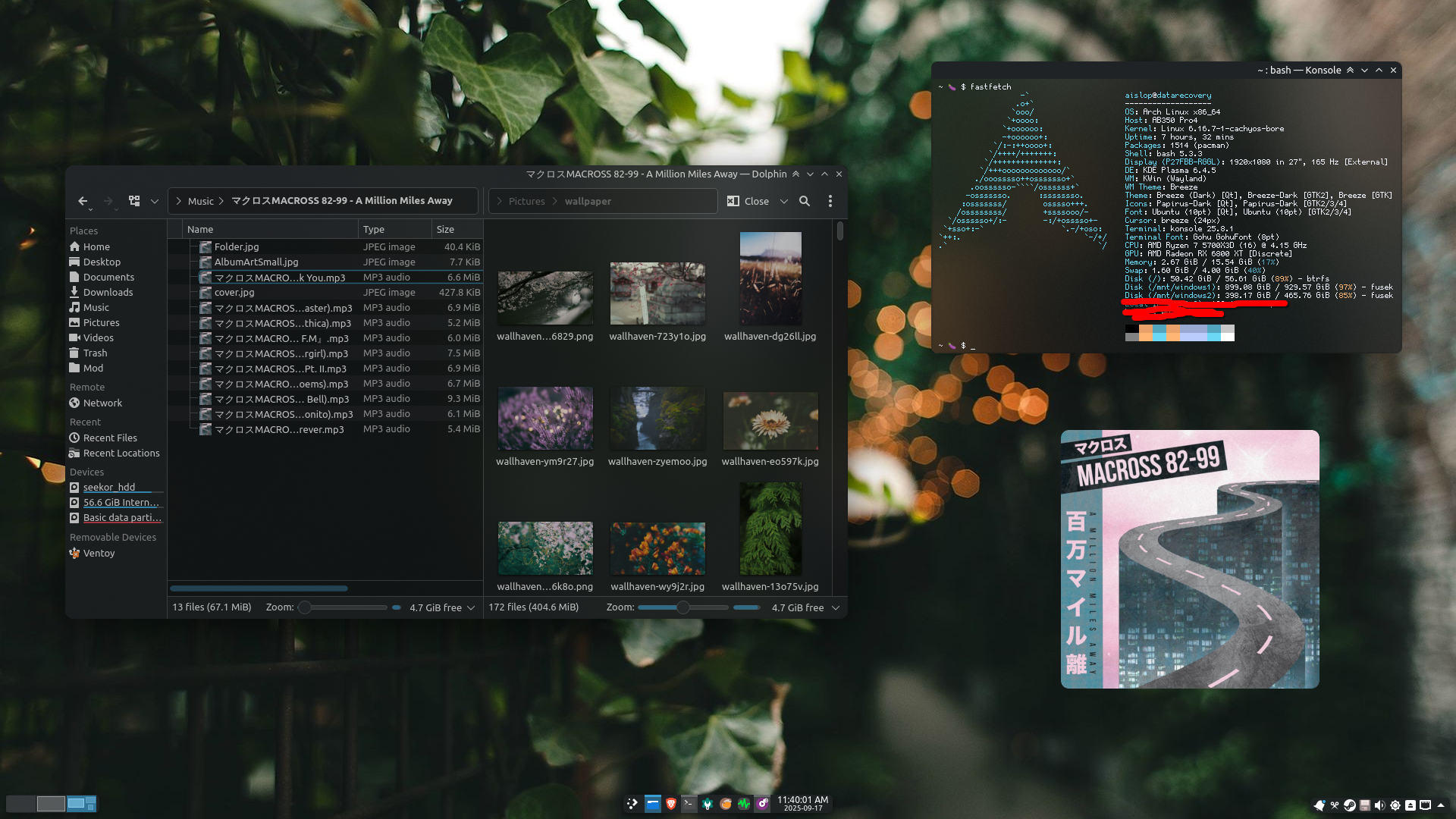Adjust the right pane Zoom slider
Screen dimensions: 1456x819
click(682, 607)
